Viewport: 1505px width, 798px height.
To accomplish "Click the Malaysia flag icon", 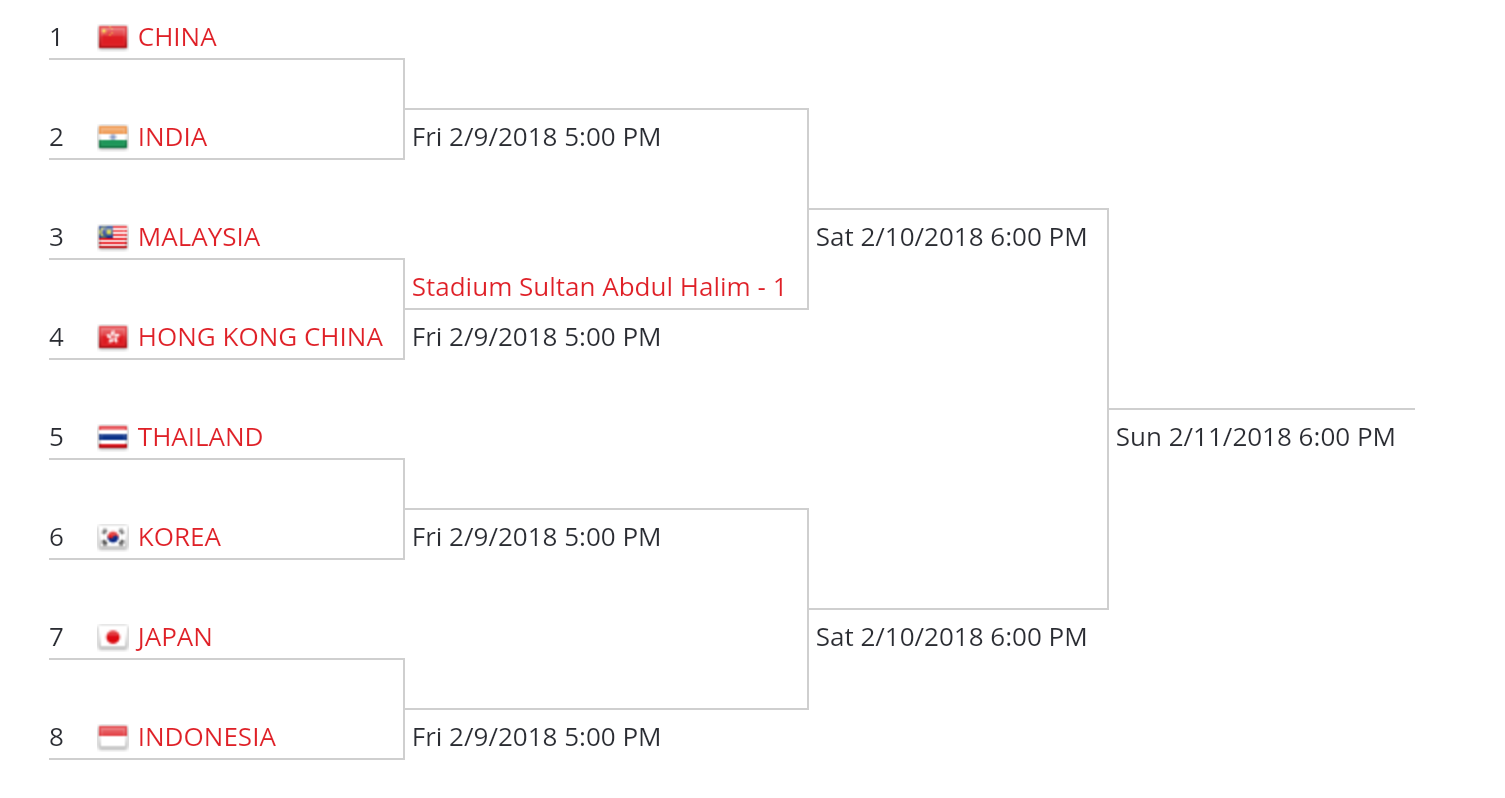I will point(113,238).
